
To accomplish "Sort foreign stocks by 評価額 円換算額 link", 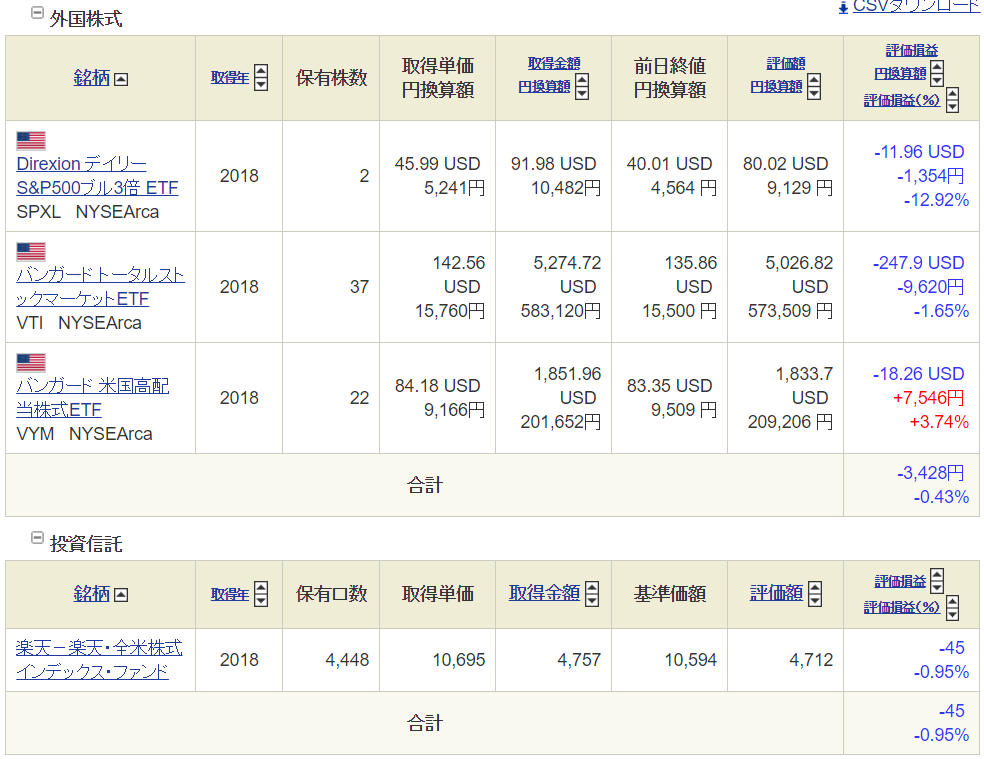I will tap(777, 75).
